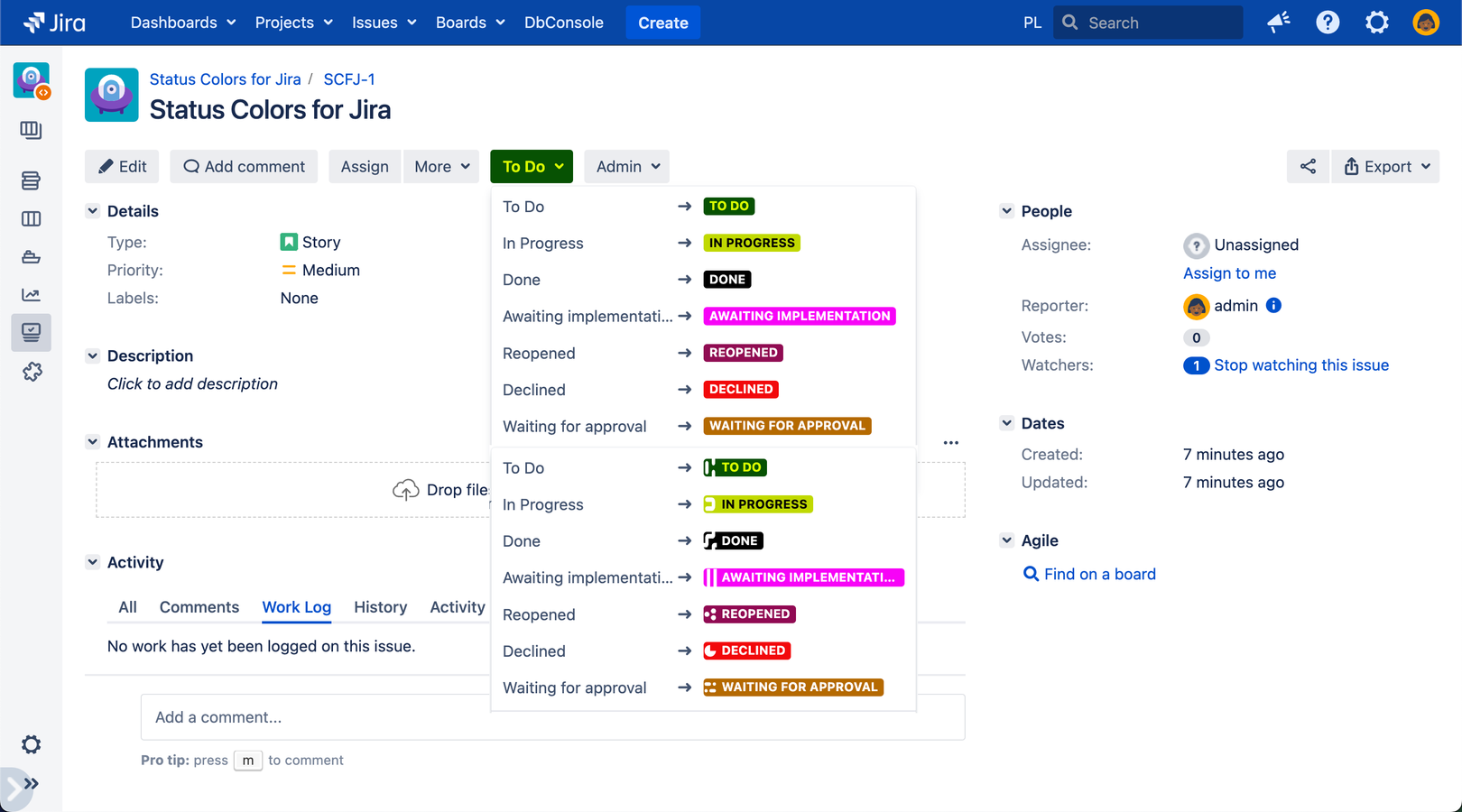This screenshot has width=1462, height=812.
Task: Click the project avatar in sidebar
Action: [x=32, y=80]
